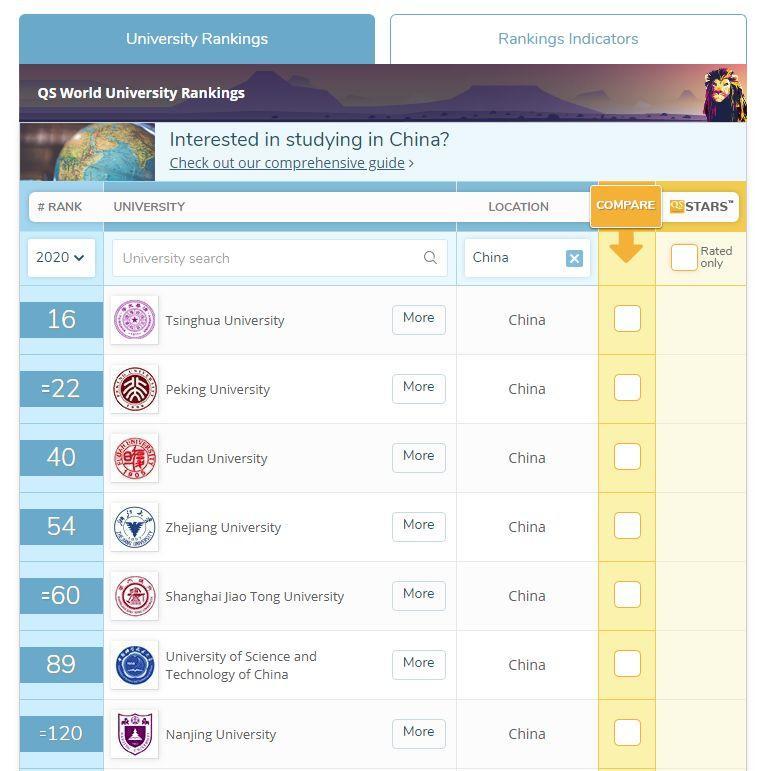Viewport: 770px width, 771px height.
Task: Click the Nanjing University crest
Action: pos(134,734)
